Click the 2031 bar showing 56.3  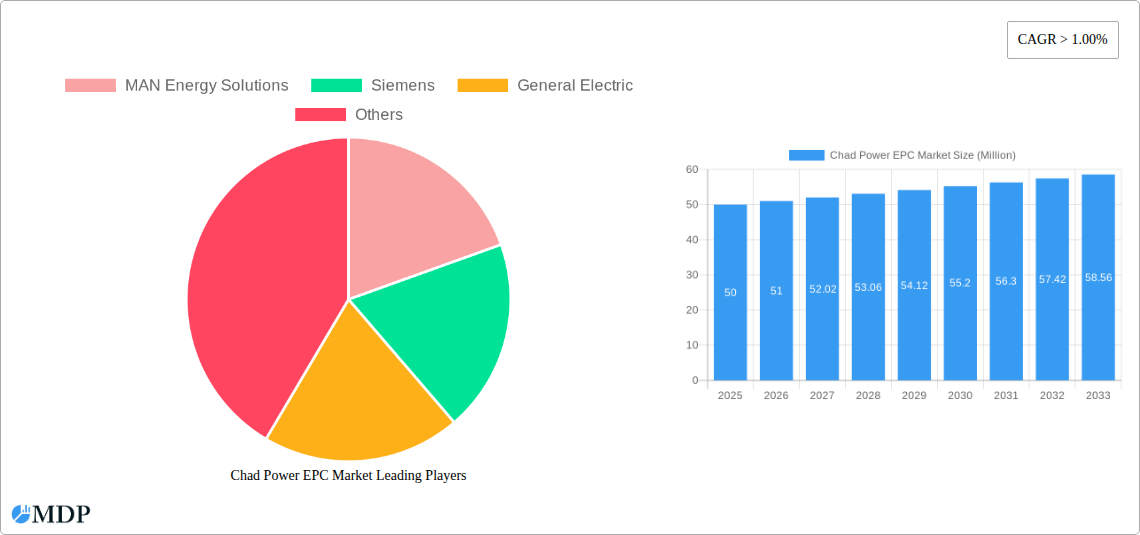(x=1006, y=281)
